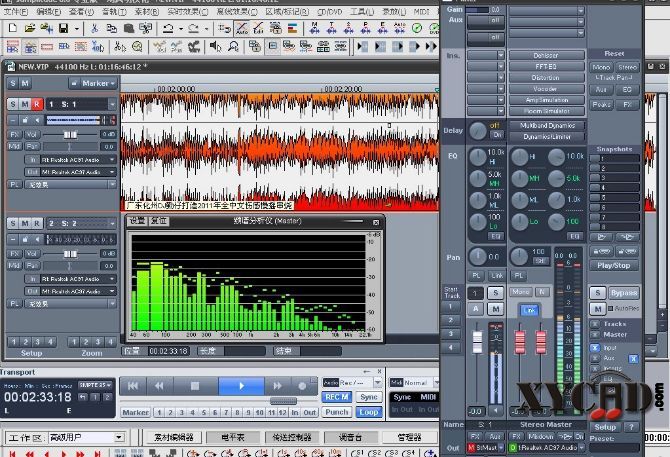Open the SMPTE 25 time format dropdown
Image resolution: width=670 pixels, height=457 pixels.
point(95,385)
